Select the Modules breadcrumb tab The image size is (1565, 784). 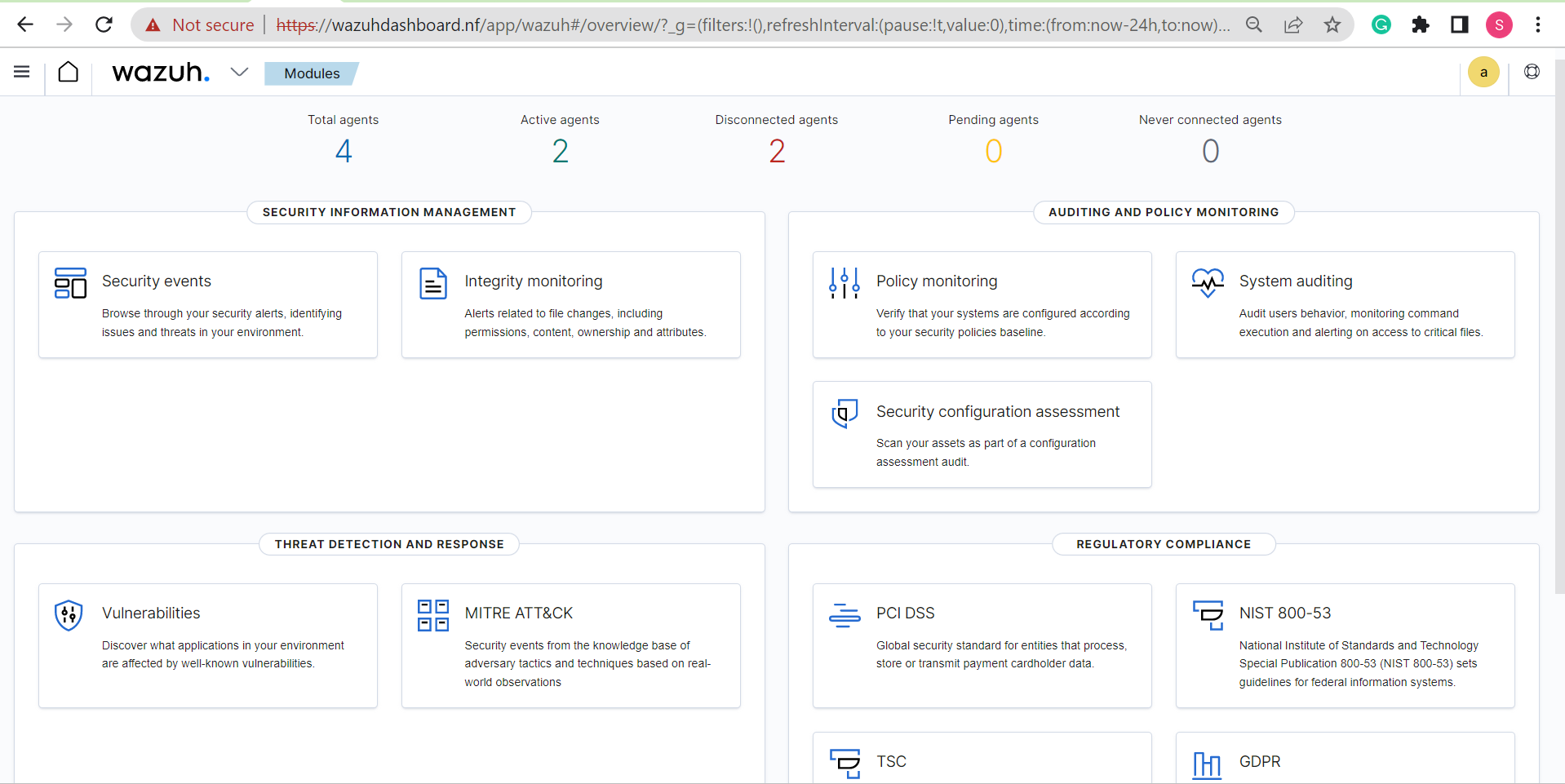[312, 73]
